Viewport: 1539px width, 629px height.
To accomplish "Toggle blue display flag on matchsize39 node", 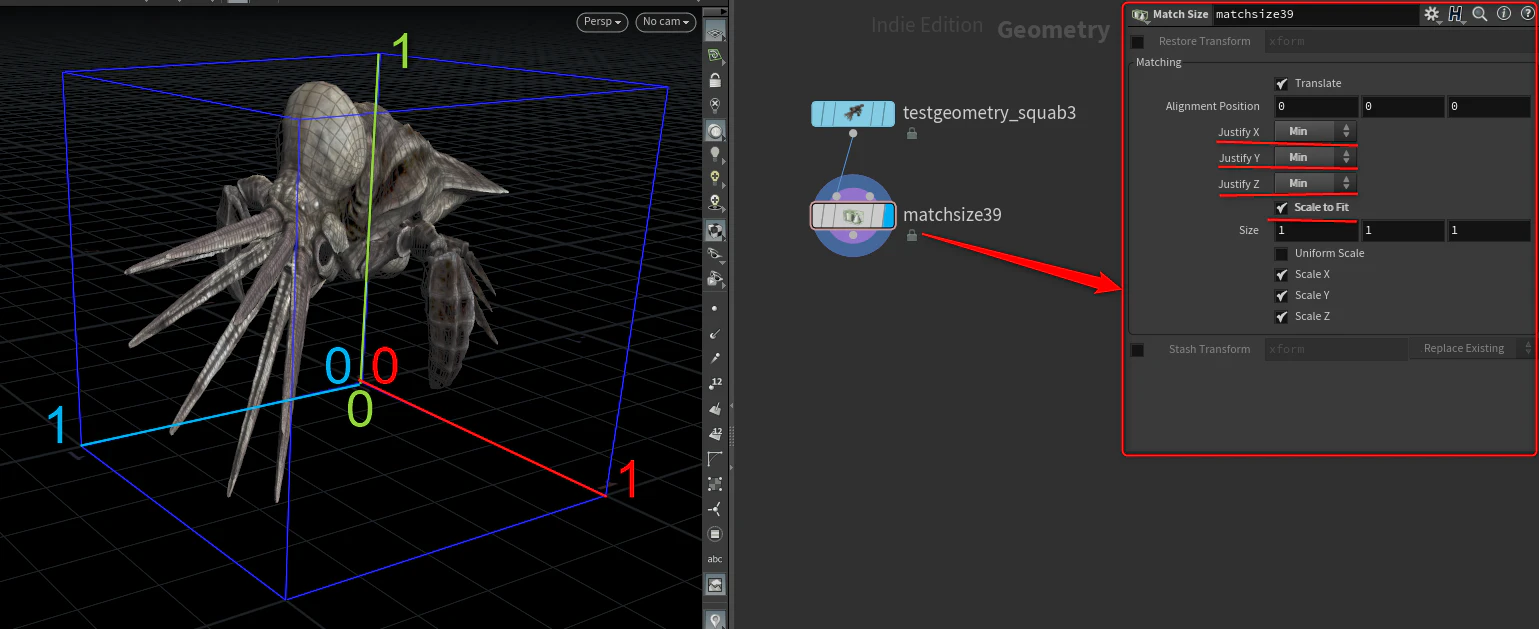I will [x=888, y=215].
